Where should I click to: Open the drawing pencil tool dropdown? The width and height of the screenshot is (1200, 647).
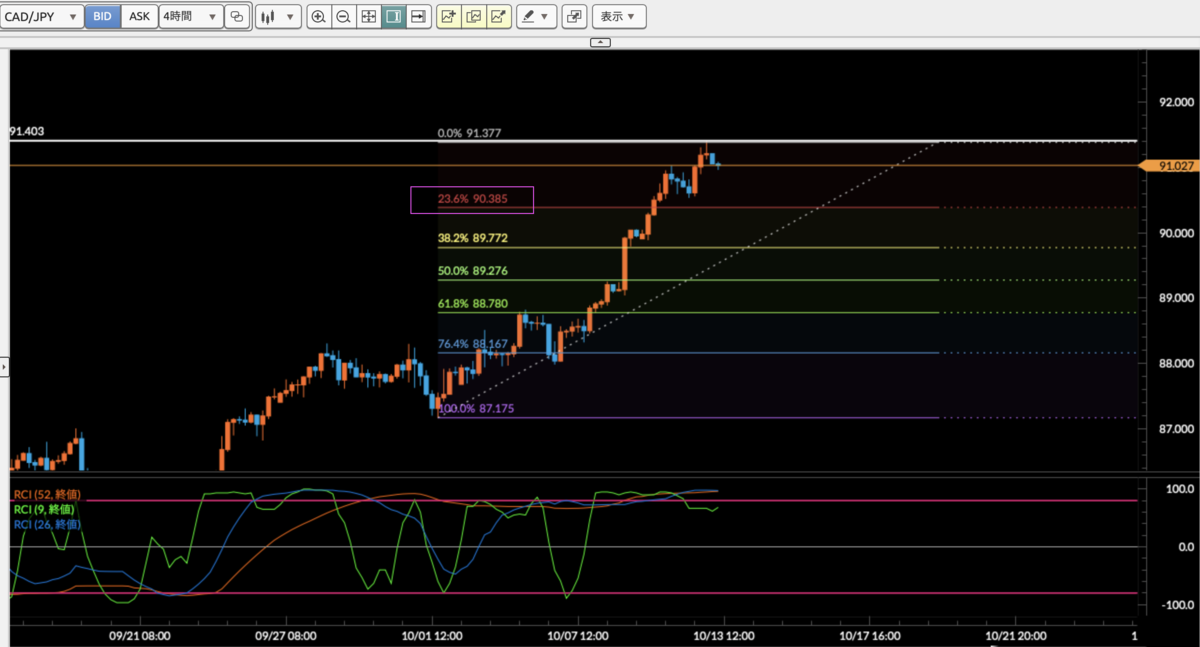pos(537,16)
